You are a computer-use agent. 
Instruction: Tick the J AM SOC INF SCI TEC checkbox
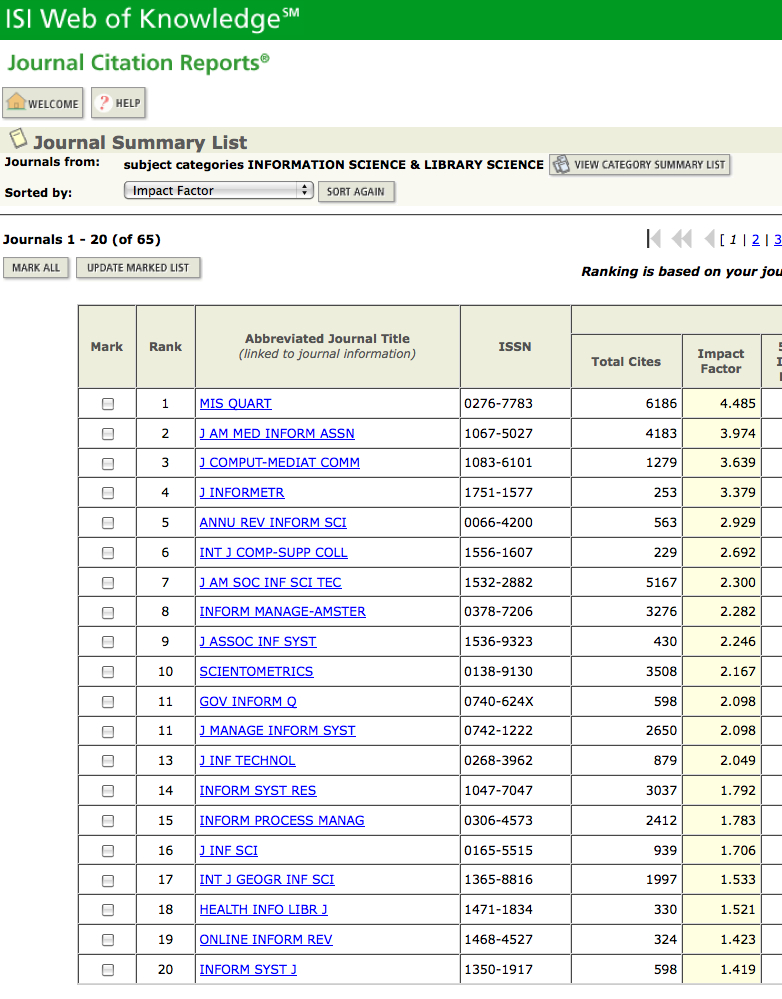coord(108,583)
